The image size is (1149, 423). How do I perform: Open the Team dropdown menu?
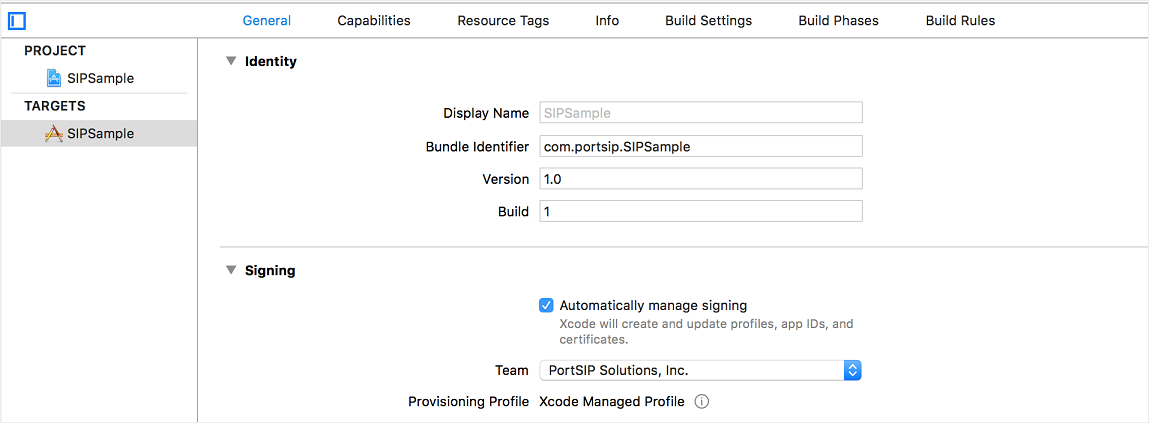(x=700, y=370)
